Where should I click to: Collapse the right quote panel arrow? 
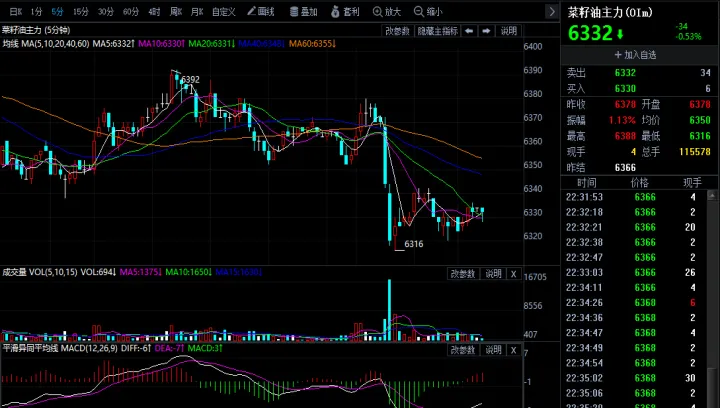(x=548, y=12)
